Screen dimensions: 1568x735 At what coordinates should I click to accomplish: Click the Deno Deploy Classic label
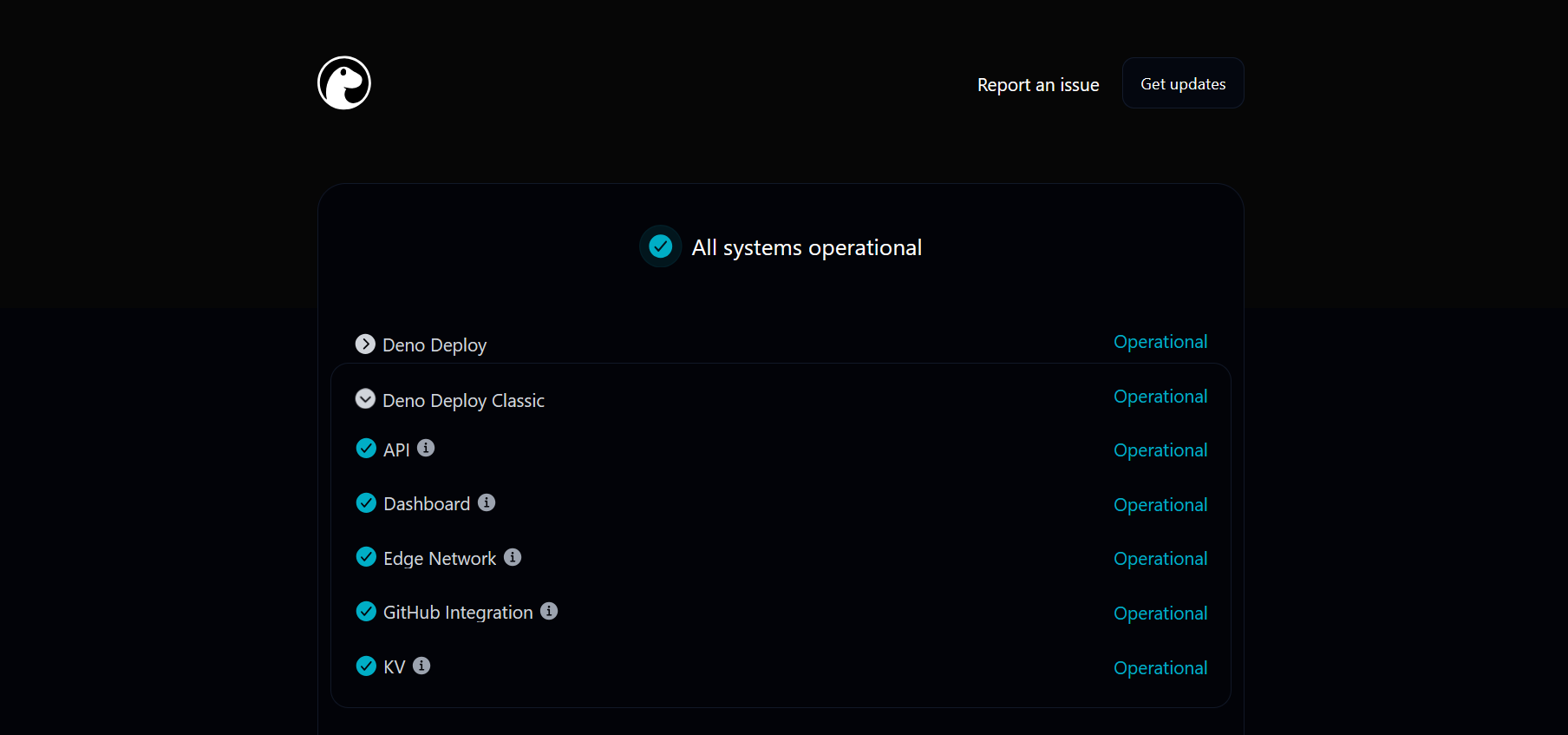pos(463,401)
